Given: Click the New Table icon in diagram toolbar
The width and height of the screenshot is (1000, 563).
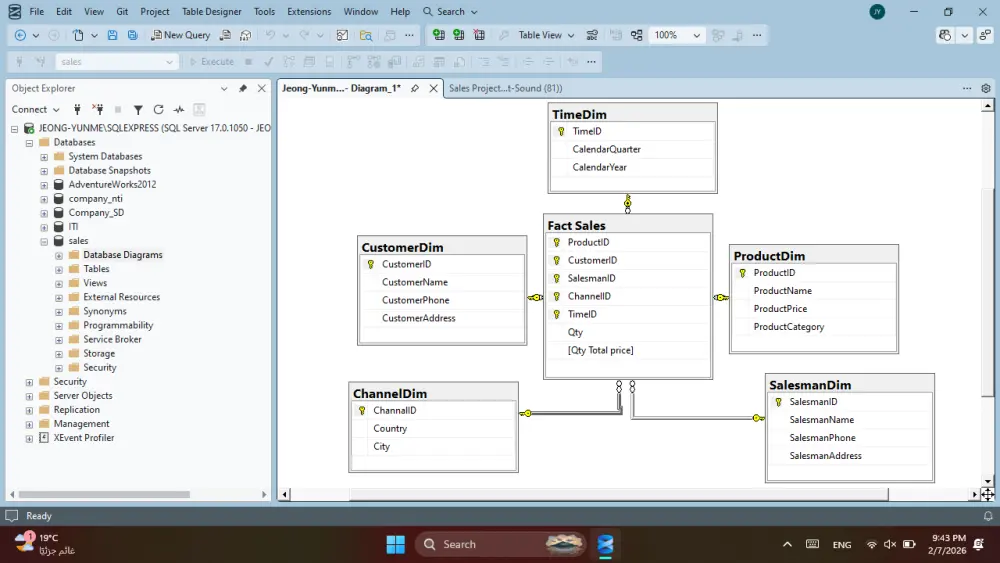Looking at the screenshot, I should pyautogui.click(x=438, y=35).
